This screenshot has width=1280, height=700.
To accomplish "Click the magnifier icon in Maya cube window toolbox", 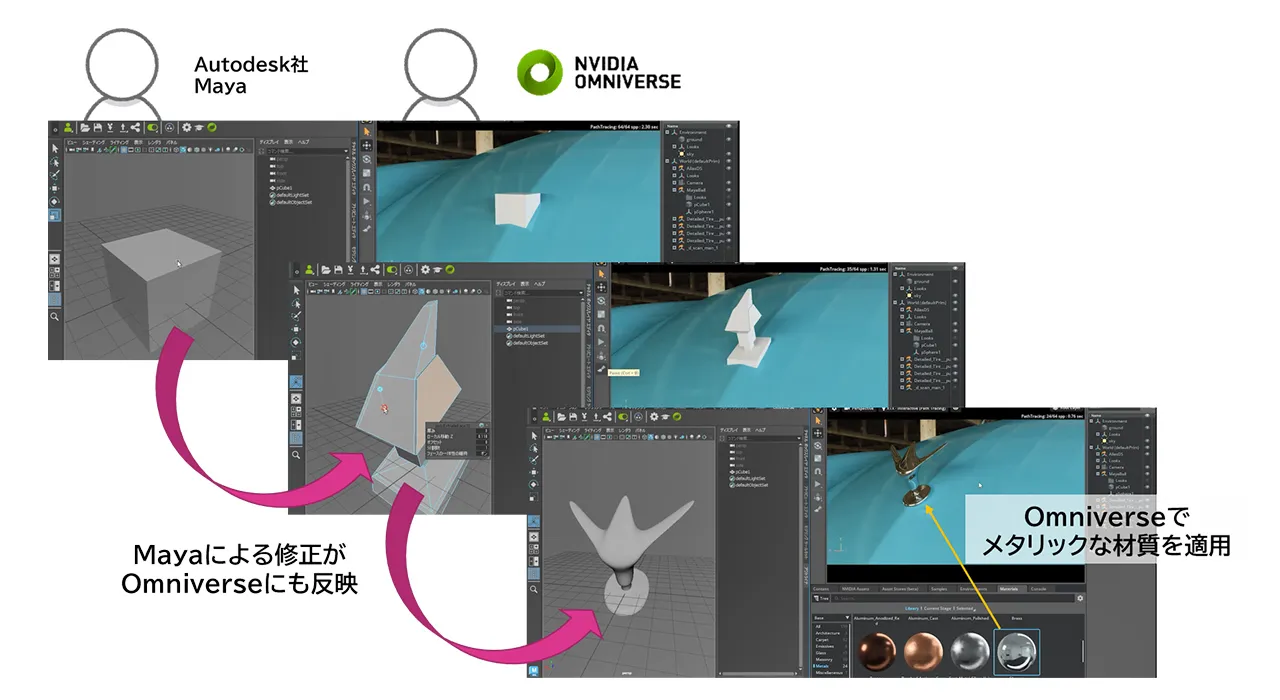I will coord(55,317).
